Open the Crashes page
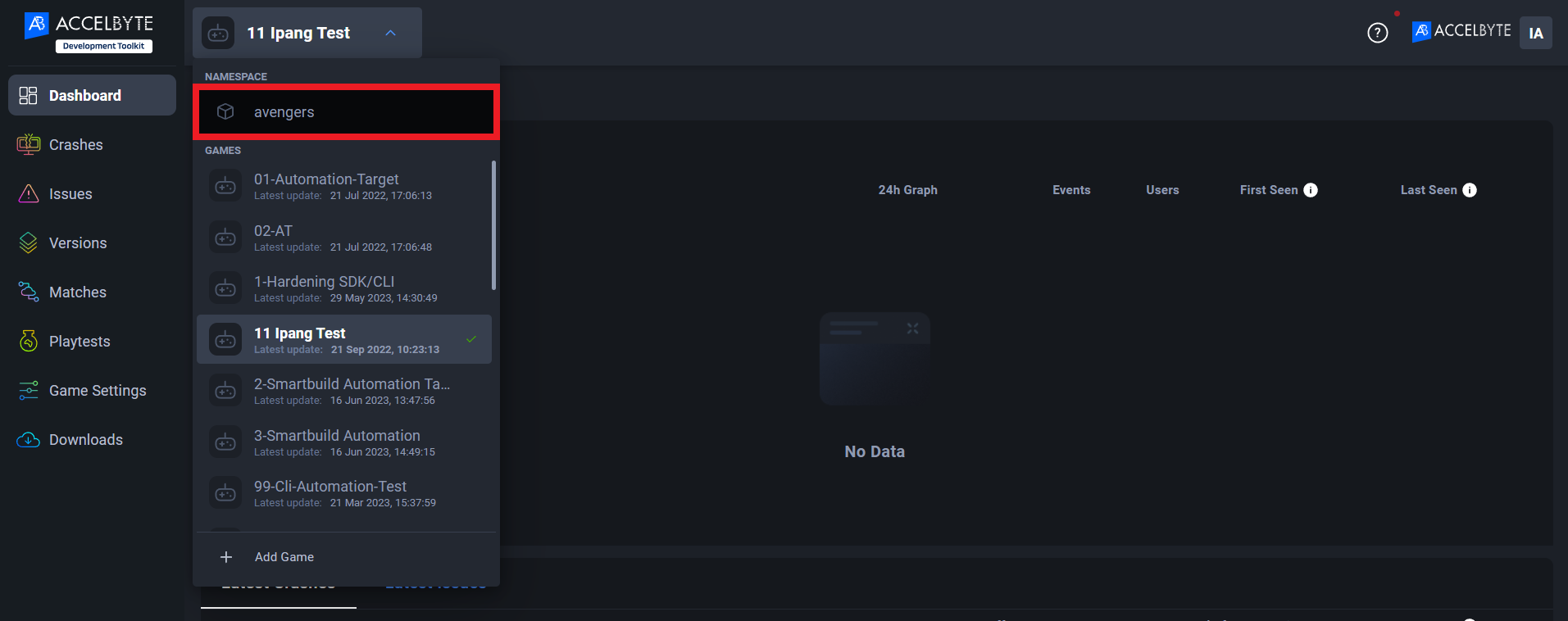Screen dimensions: 1568x621 click(x=92, y=144)
